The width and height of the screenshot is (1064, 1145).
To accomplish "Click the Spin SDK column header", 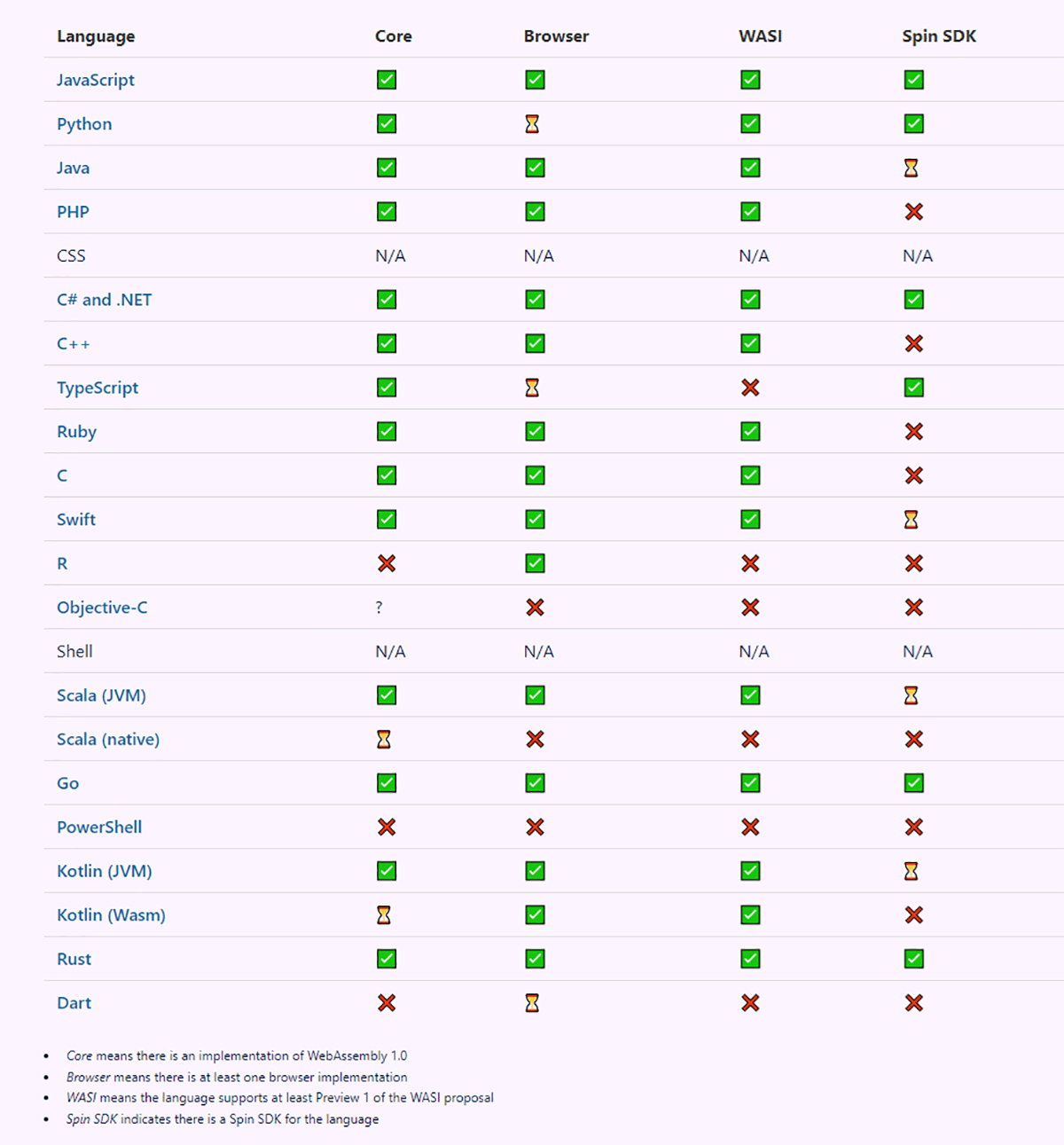I will (x=939, y=36).
